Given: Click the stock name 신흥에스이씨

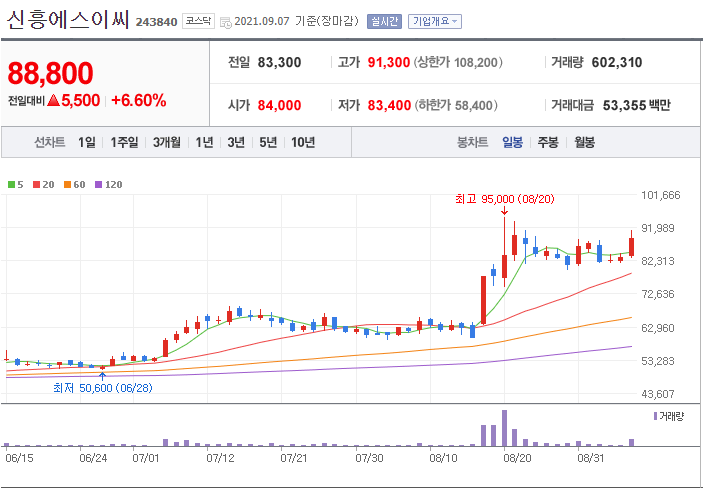Looking at the screenshot, I should (x=68, y=20).
